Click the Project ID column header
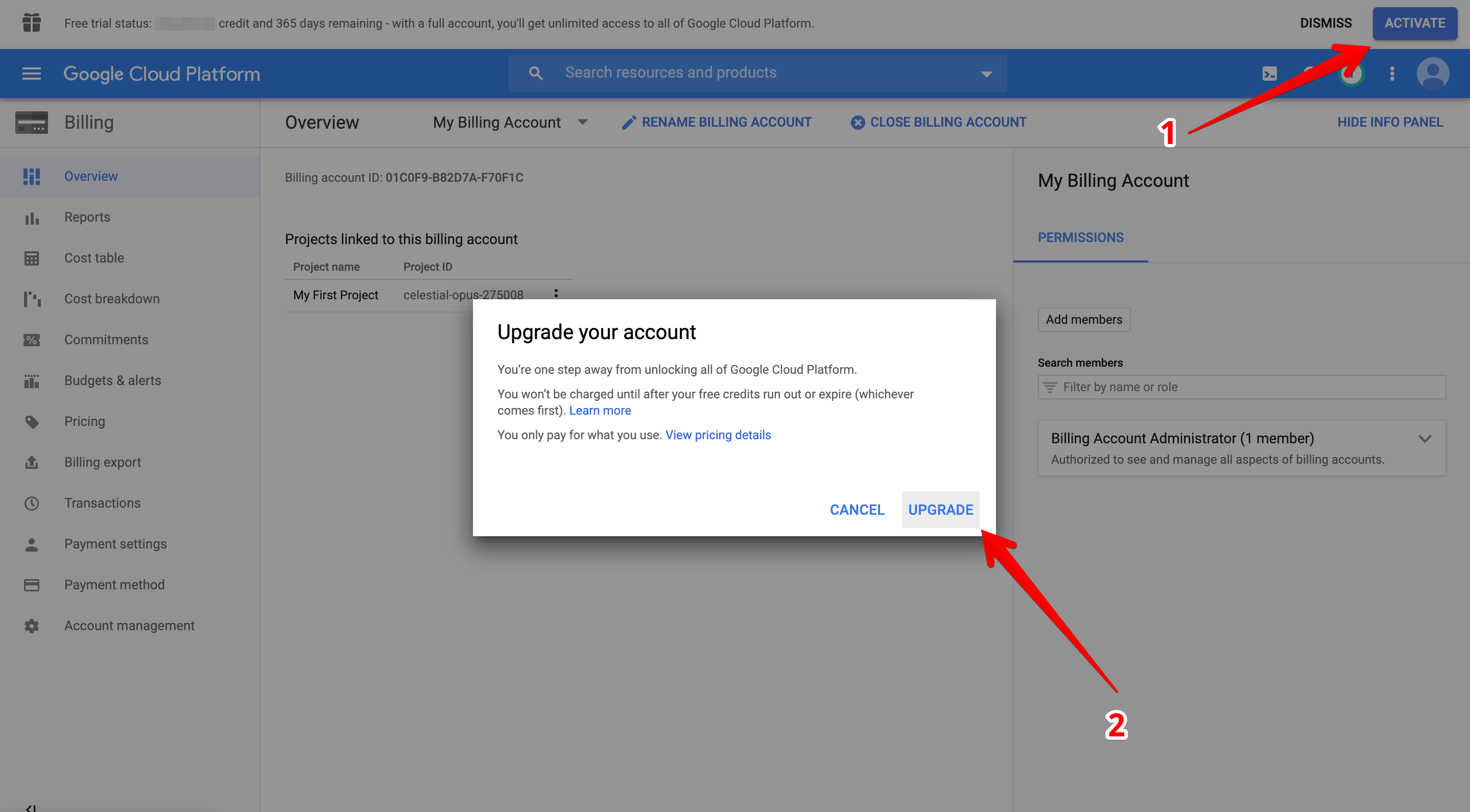1470x812 pixels. [428, 267]
